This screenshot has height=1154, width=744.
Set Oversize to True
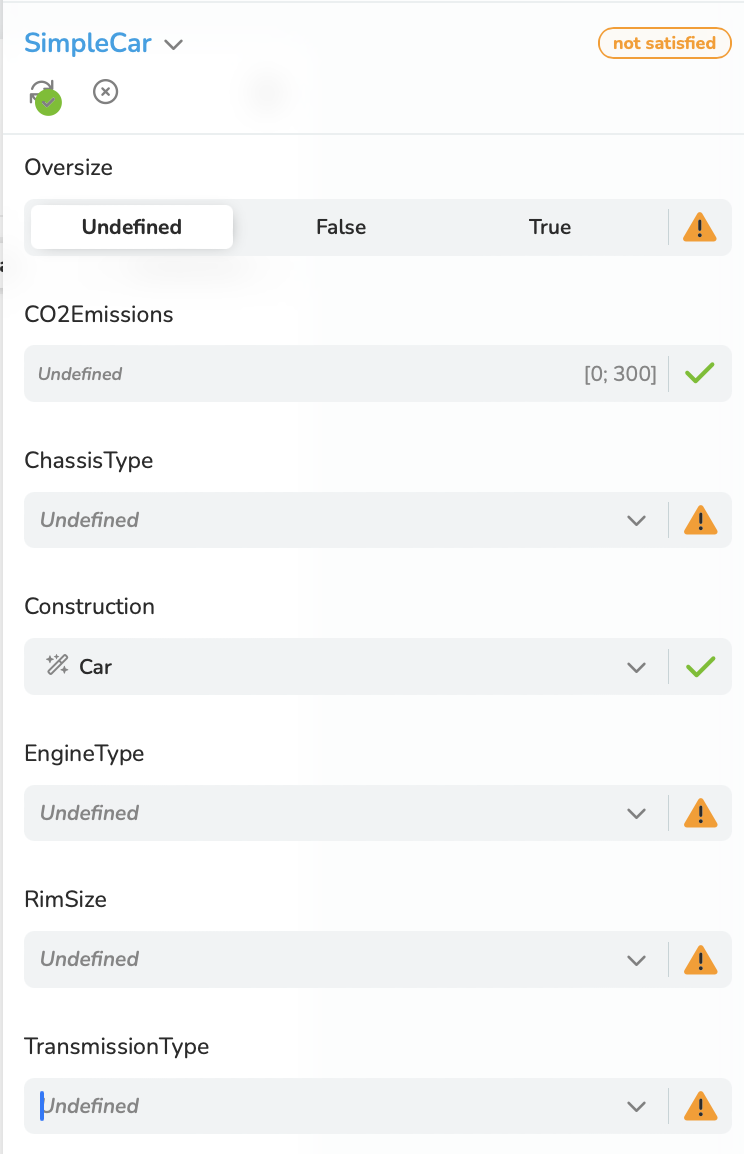pyautogui.click(x=550, y=227)
